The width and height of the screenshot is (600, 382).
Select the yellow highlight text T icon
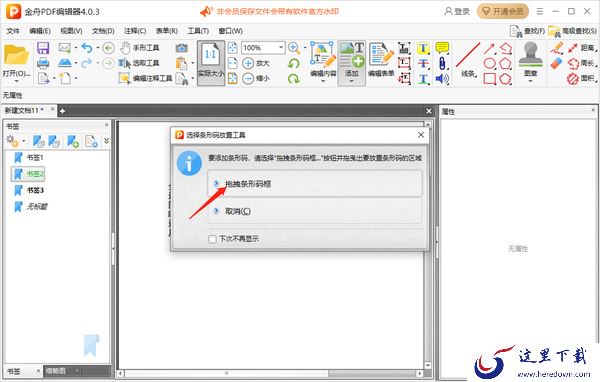423,48
